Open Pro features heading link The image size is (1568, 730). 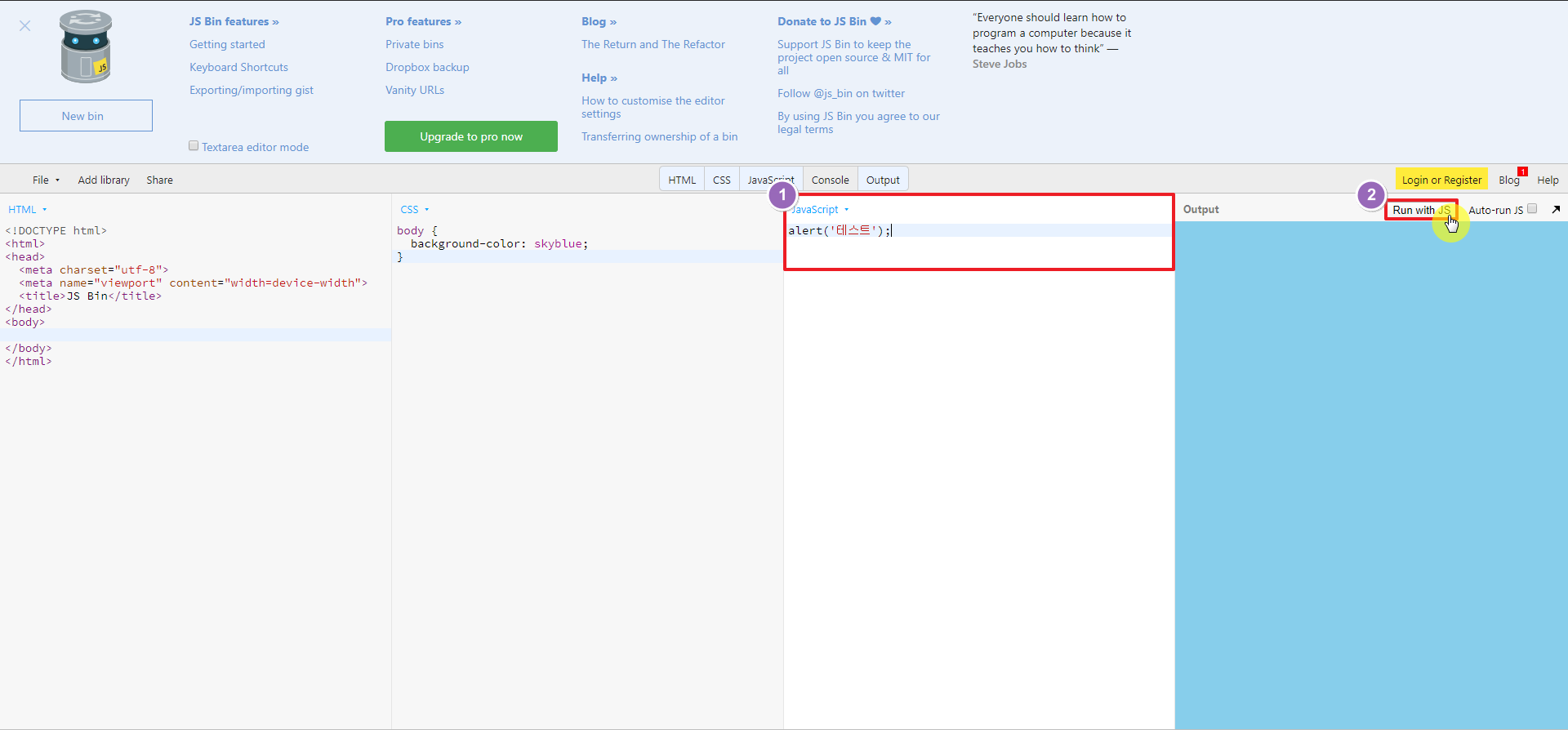pos(424,21)
